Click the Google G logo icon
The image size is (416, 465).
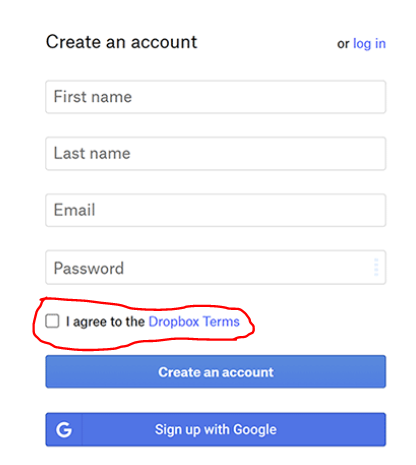[64, 429]
